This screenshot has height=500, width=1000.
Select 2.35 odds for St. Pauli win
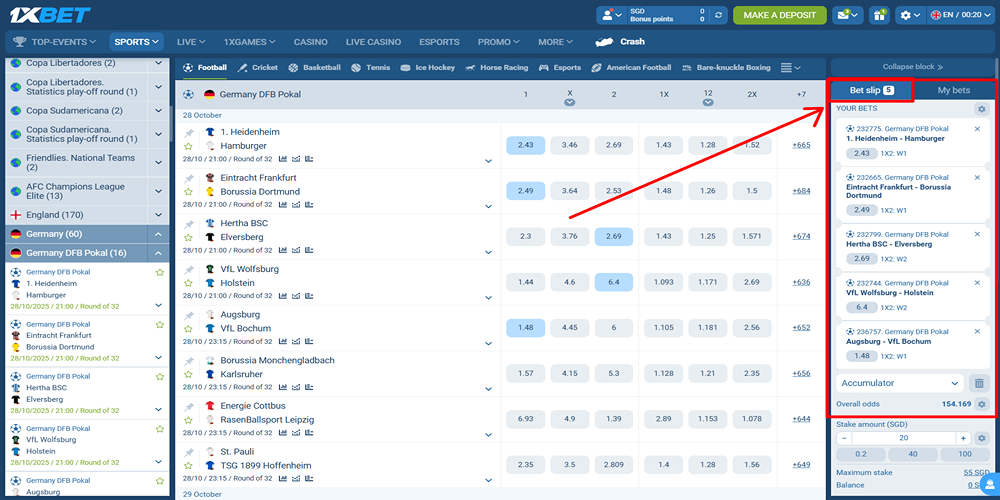point(525,465)
